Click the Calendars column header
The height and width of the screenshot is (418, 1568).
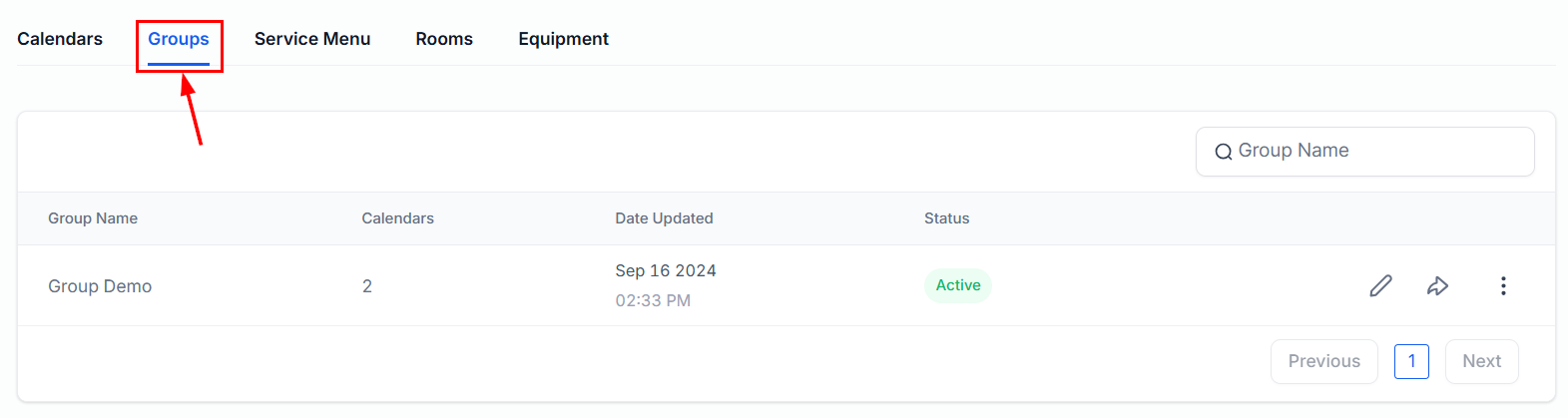click(x=397, y=218)
